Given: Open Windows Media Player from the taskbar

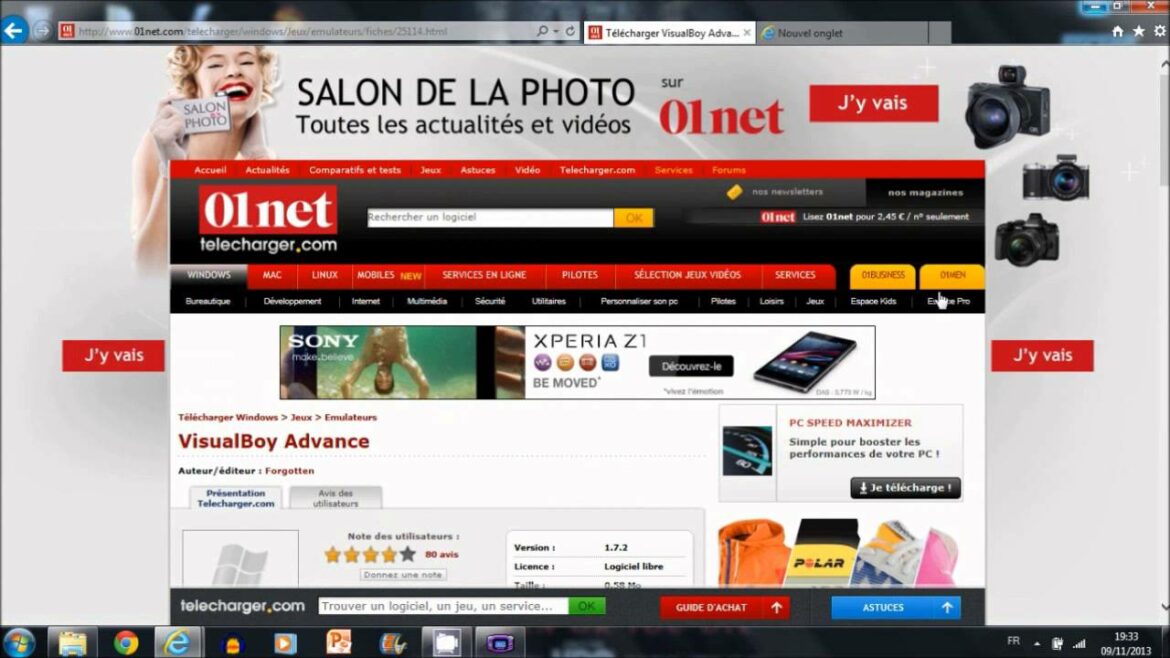Looking at the screenshot, I should [285, 645].
